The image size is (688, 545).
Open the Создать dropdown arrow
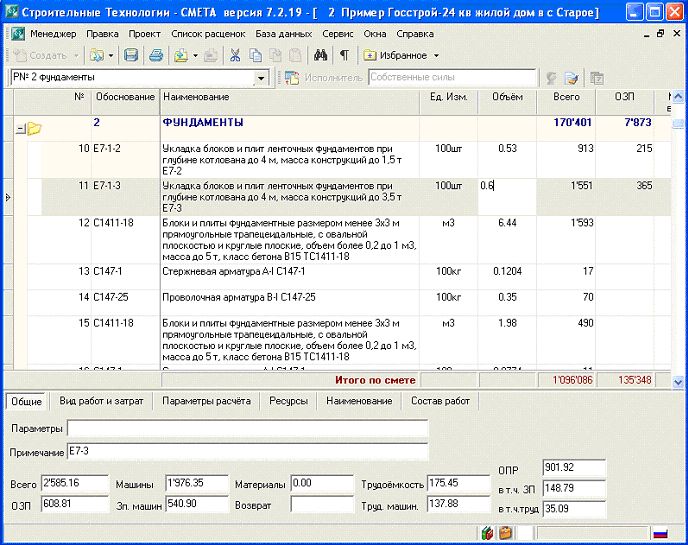tap(76, 56)
